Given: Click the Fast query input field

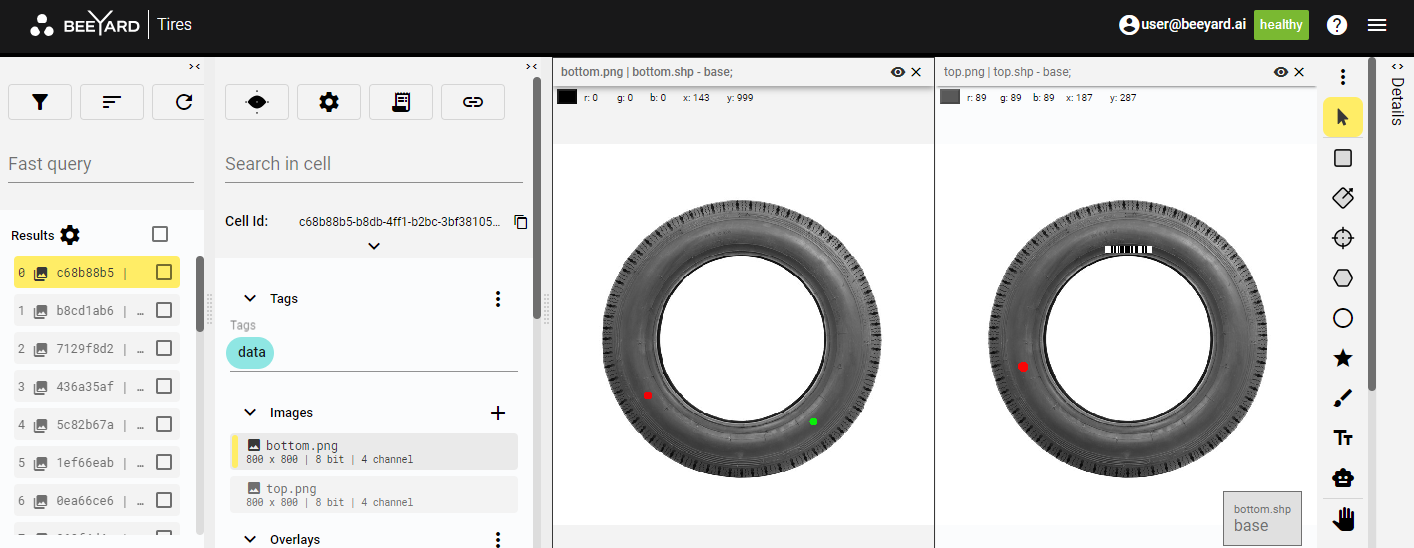Looking at the screenshot, I should click(x=100, y=164).
